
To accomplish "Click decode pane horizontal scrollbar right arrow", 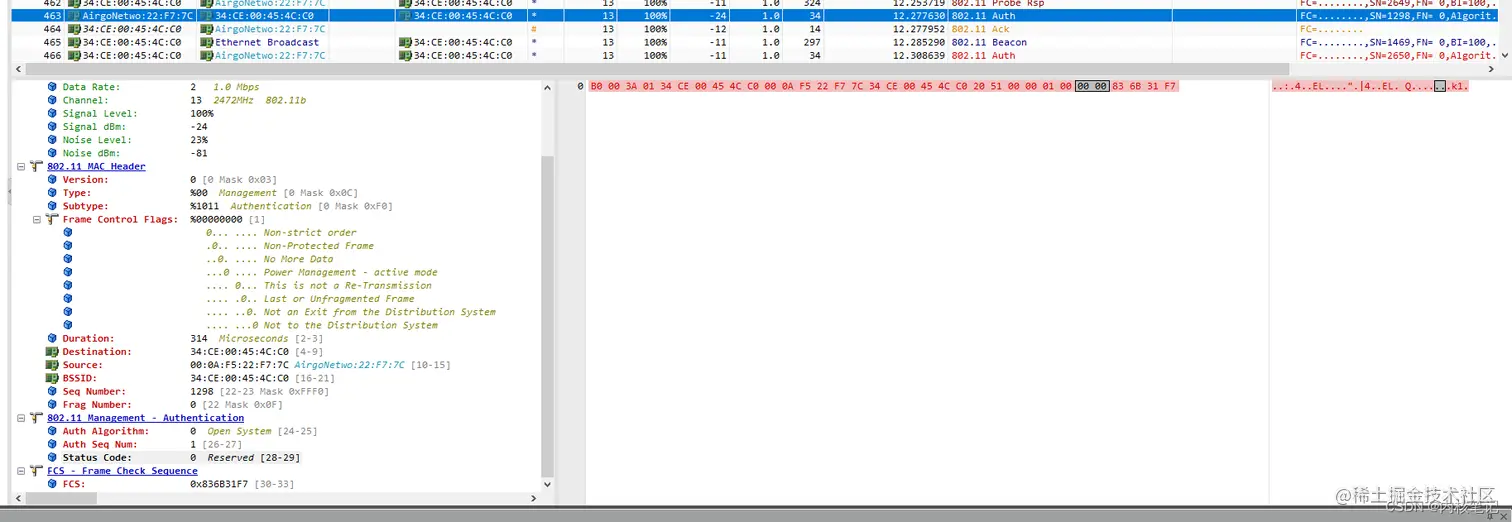I will click(x=535, y=498).
